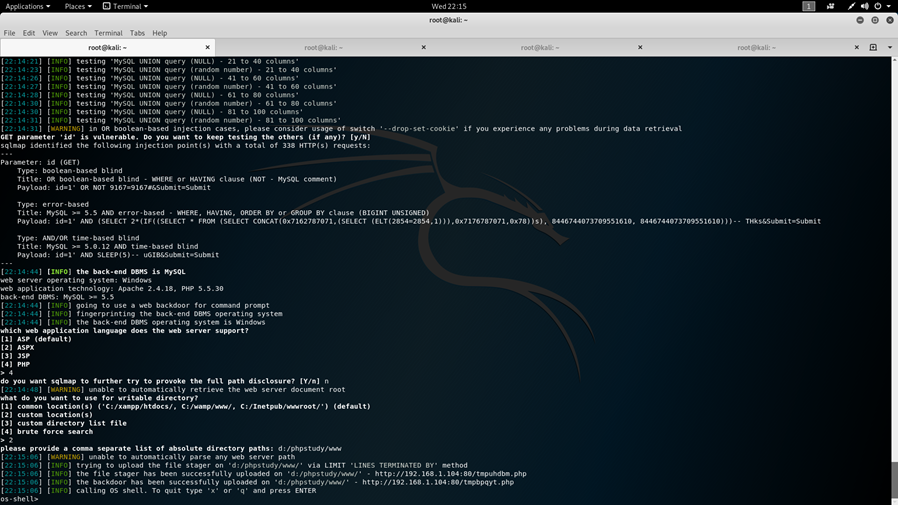
Task: Click 'Payload: id=1' AND SLEEP(5)' line
Action: (x=118, y=255)
